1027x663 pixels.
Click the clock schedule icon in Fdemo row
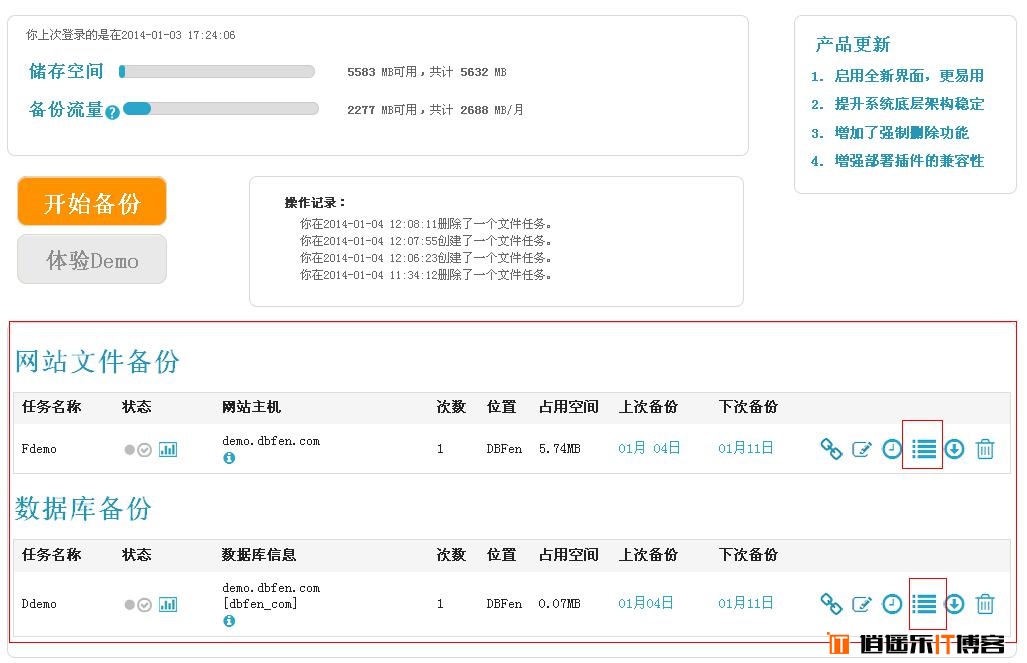click(892, 449)
